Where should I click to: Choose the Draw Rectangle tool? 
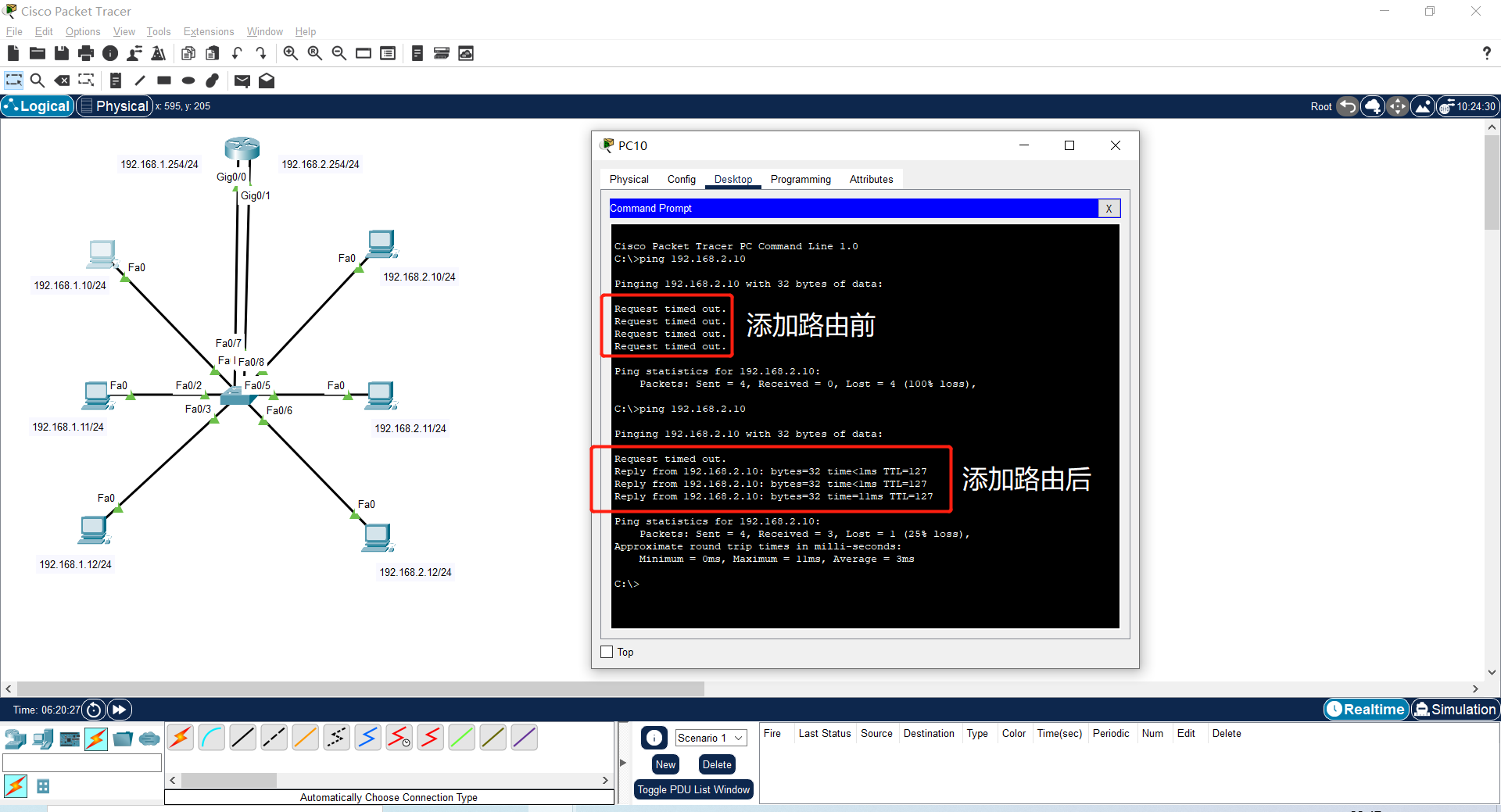164,80
